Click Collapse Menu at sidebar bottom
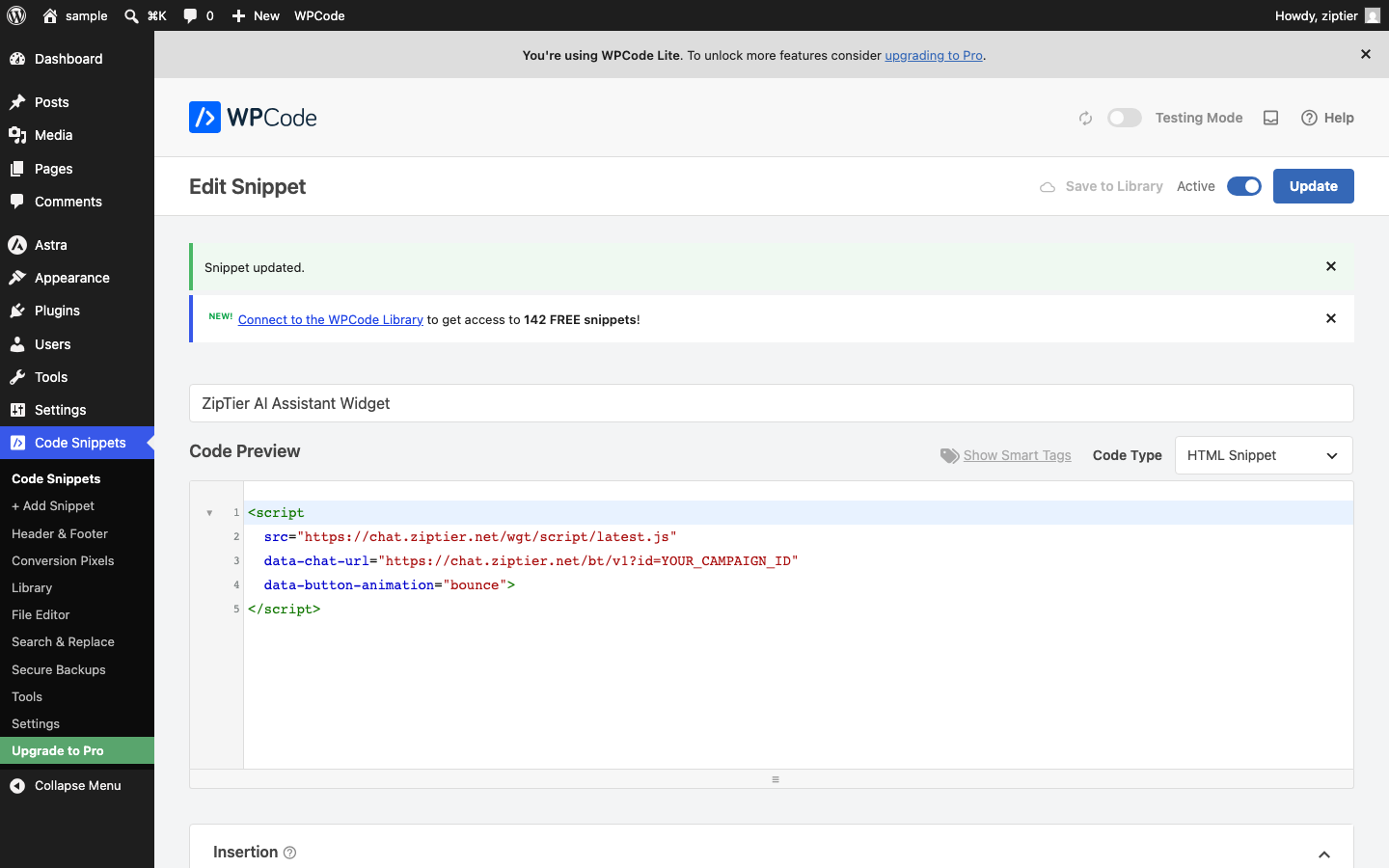Image resolution: width=1389 pixels, height=868 pixels. click(x=77, y=785)
